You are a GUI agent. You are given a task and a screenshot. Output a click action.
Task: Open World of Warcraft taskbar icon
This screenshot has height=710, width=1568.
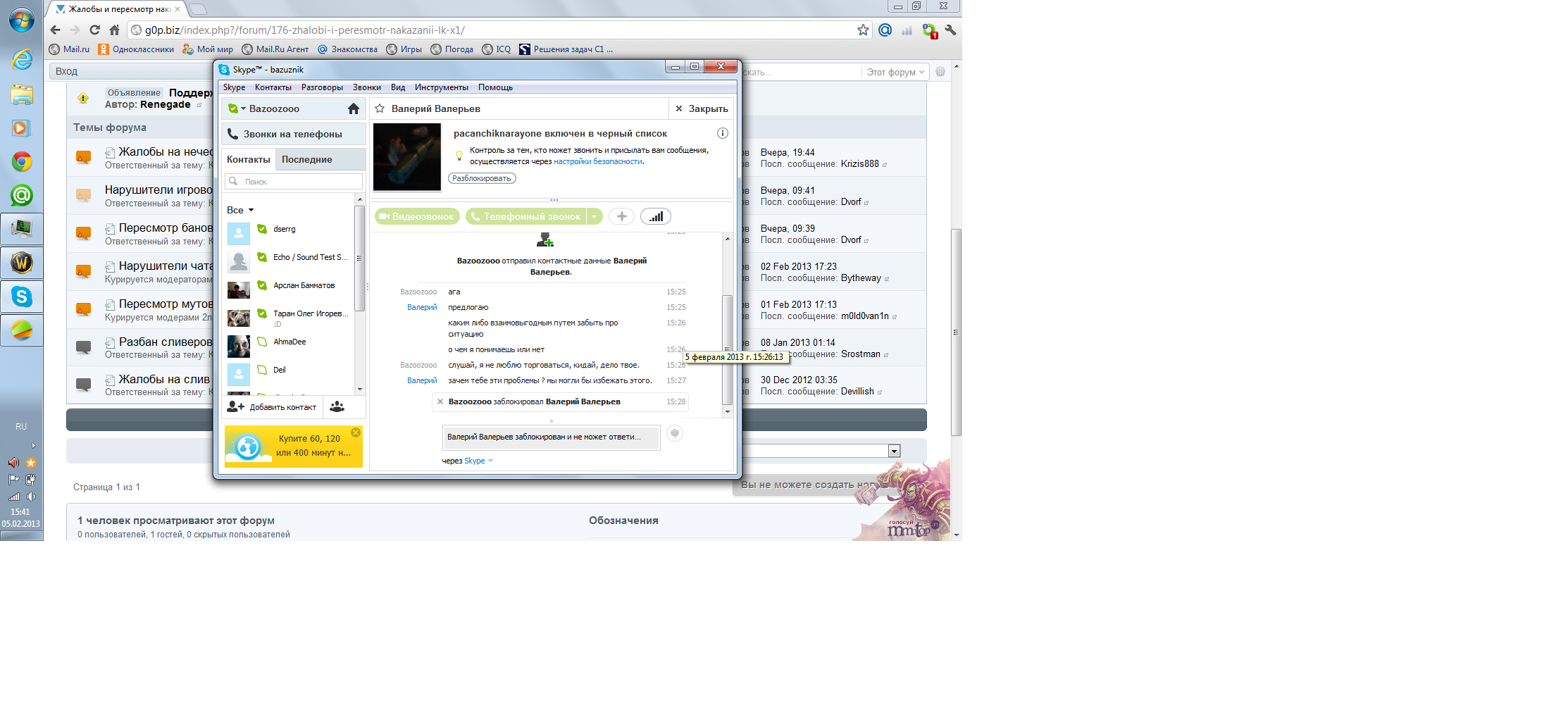pos(22,263)
